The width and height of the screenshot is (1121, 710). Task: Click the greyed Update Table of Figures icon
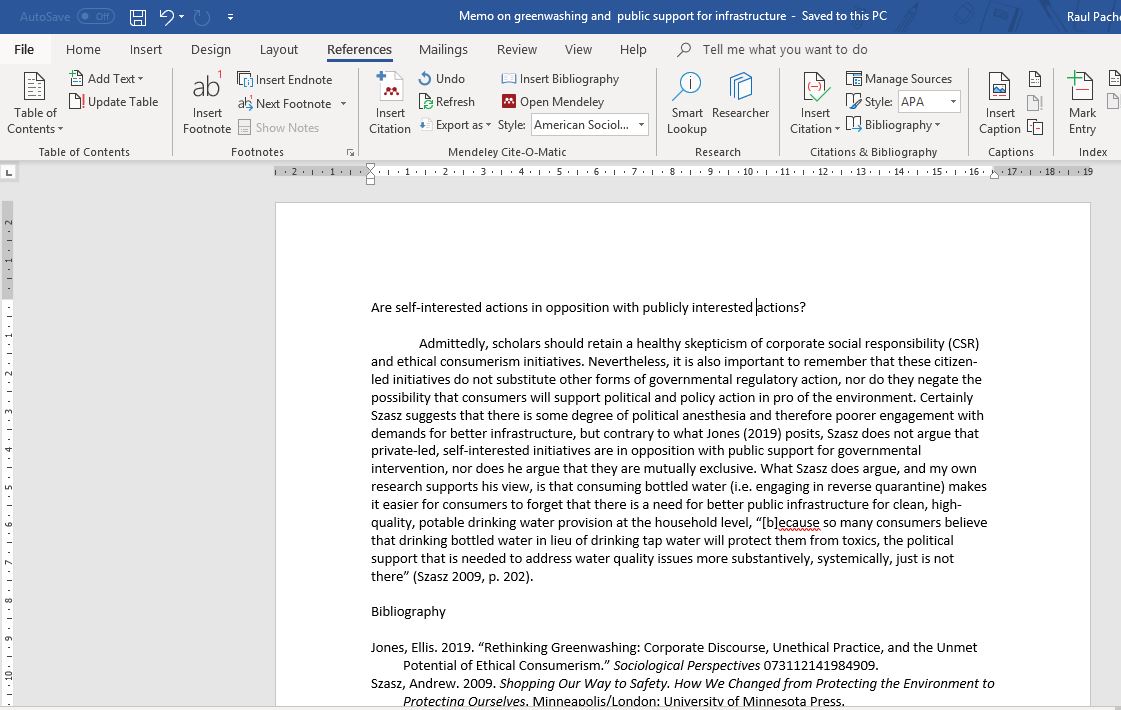[1034, 103]
